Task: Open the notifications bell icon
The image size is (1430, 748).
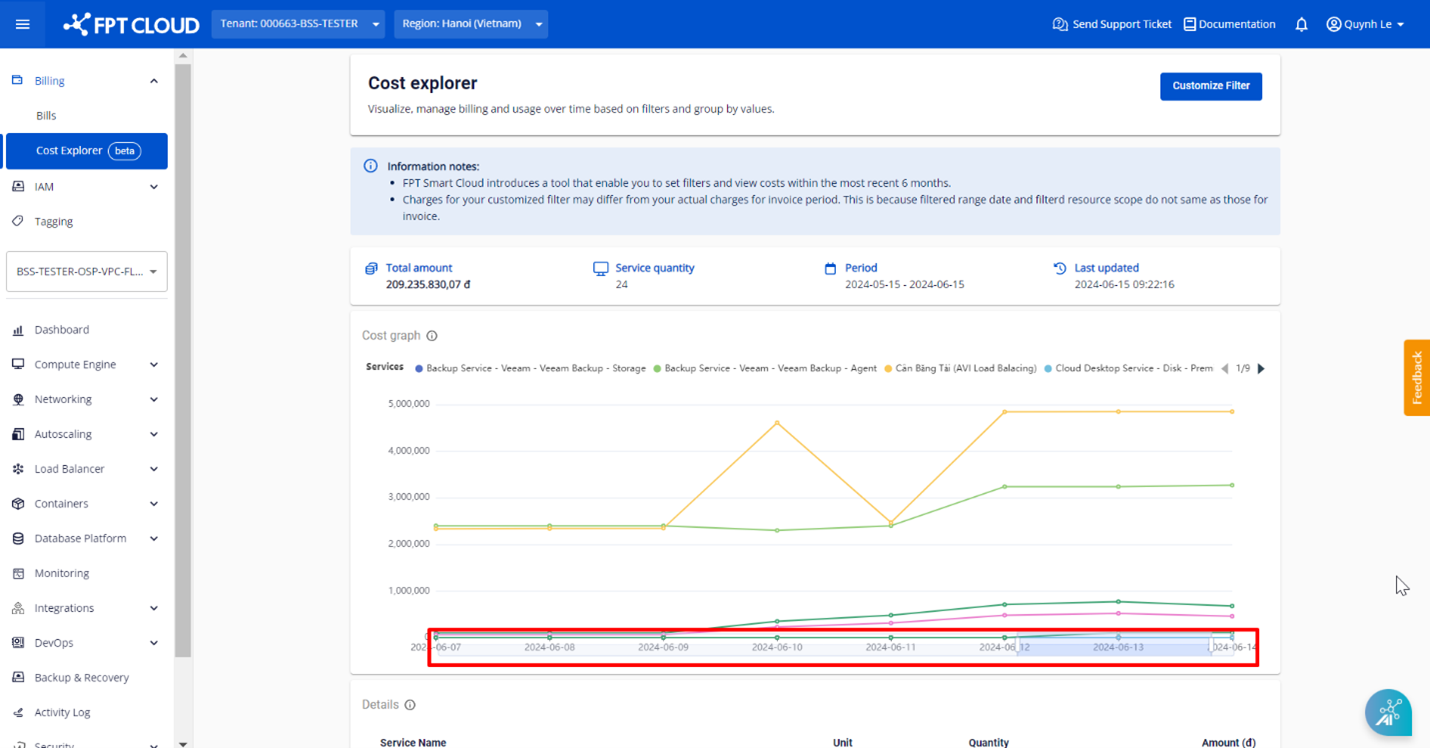Action: coord(1301,24)
